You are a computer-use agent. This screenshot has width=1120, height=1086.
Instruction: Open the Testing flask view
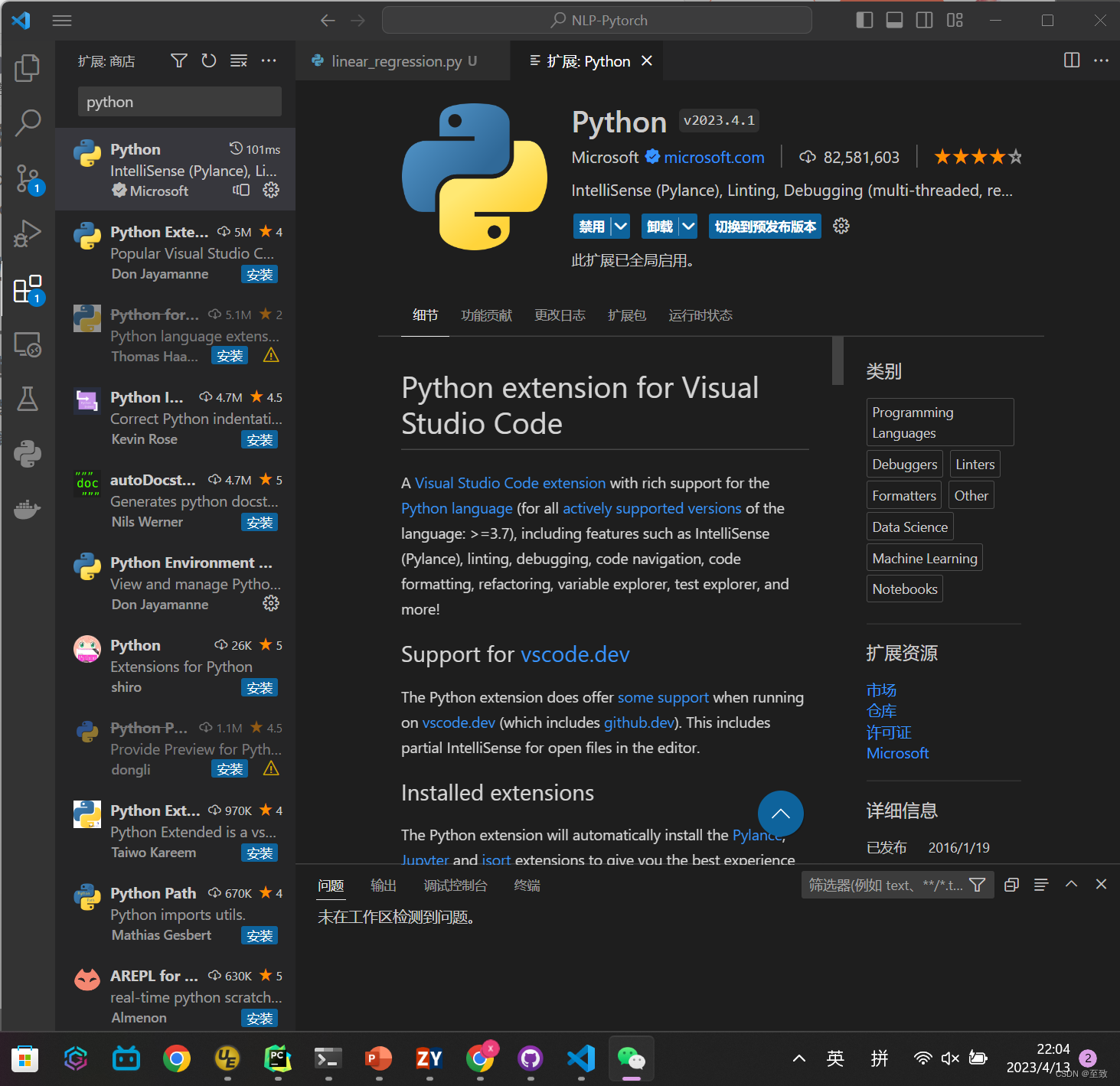(28, 399)
